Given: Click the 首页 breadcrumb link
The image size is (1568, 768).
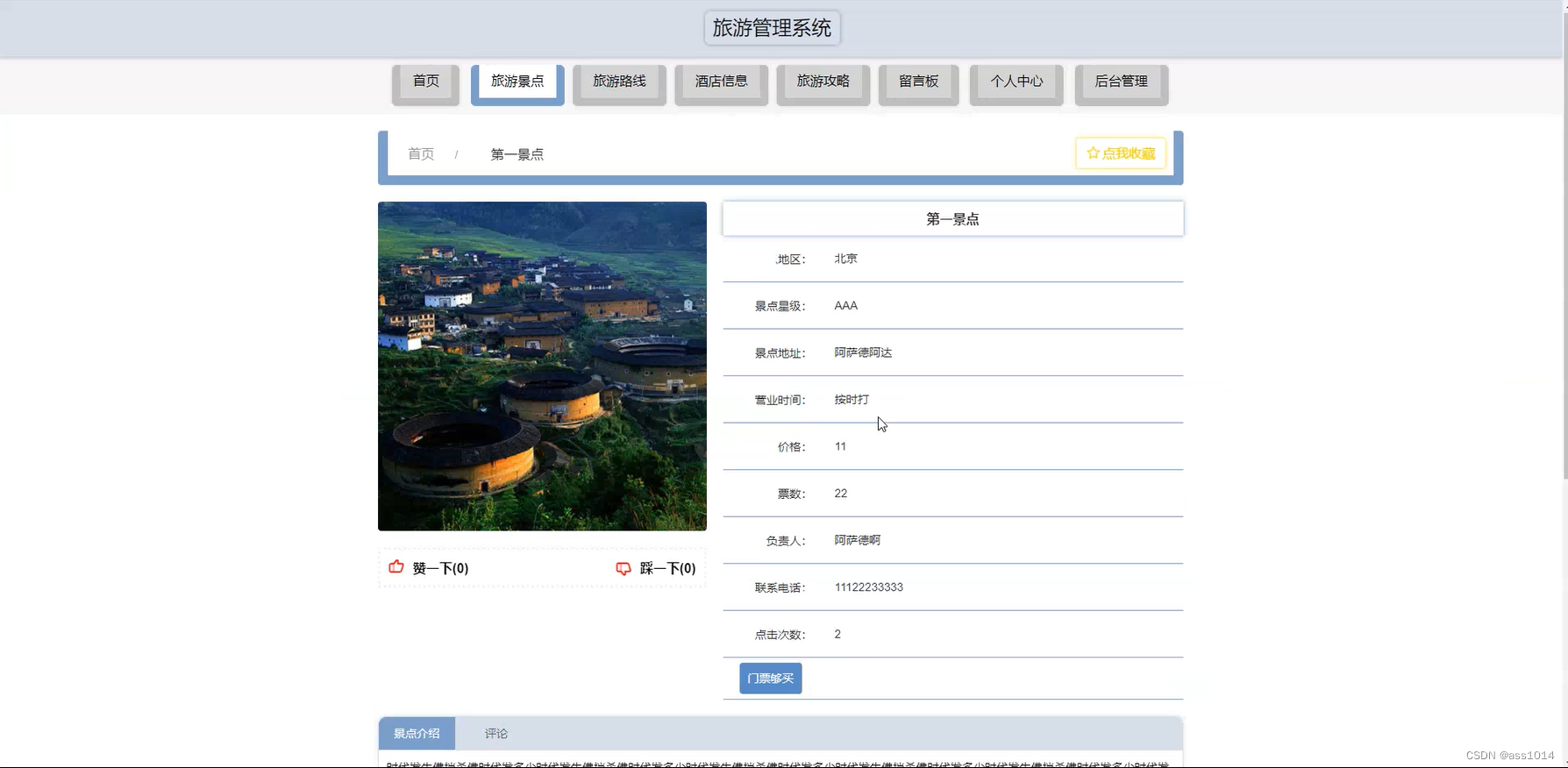Looking at the screenshot, I should coord(421,154).
